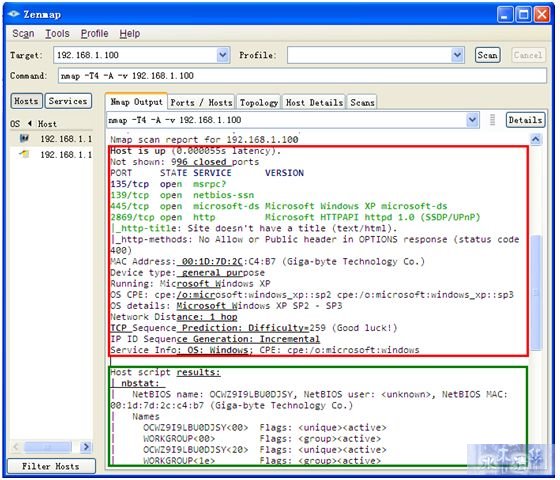This screenshot has width=560, height=480.
Task: Click the '445/tcp' microsoft-ds line
Action: coord(279,206)
